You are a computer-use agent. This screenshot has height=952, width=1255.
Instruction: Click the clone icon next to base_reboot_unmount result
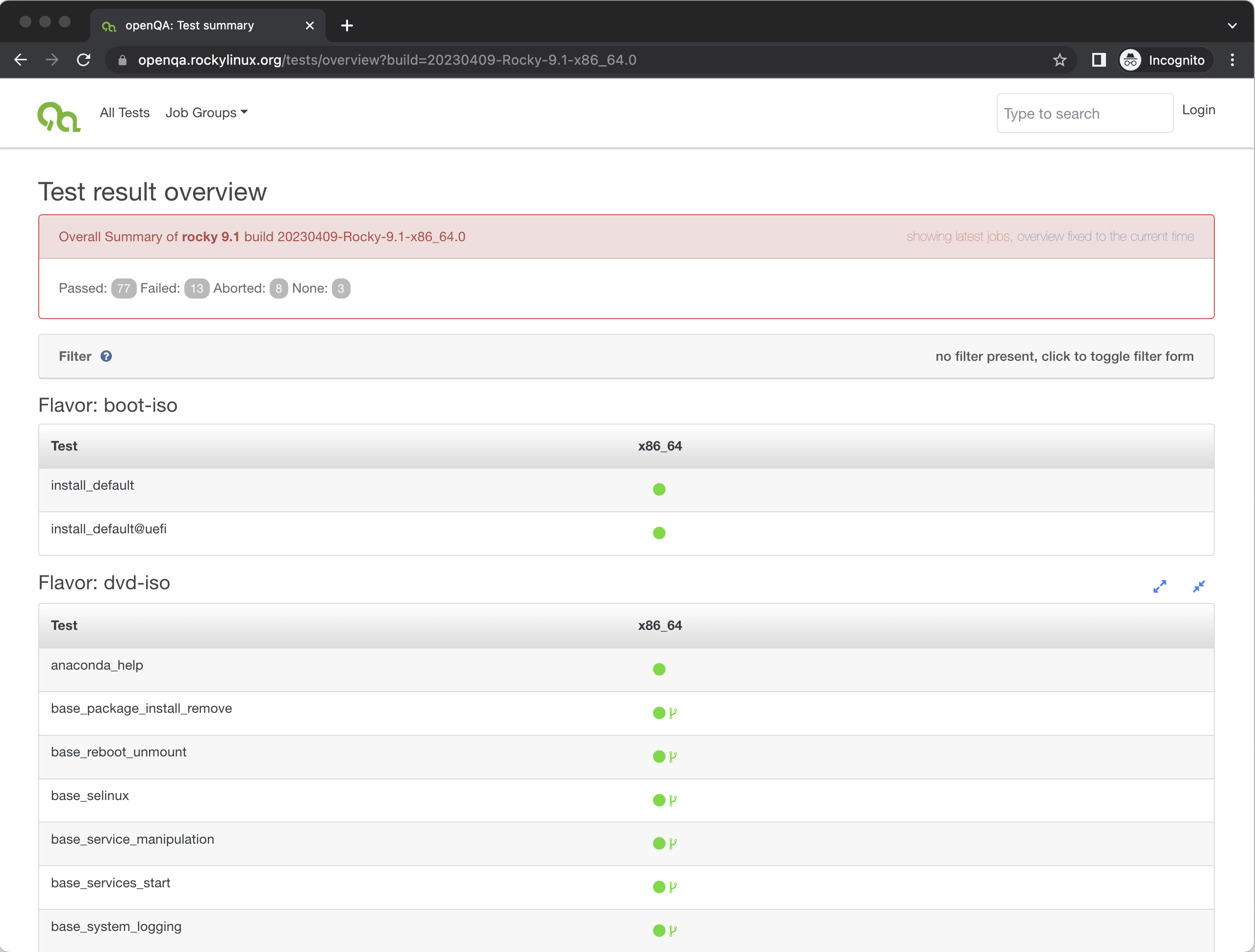click(673, 757)
